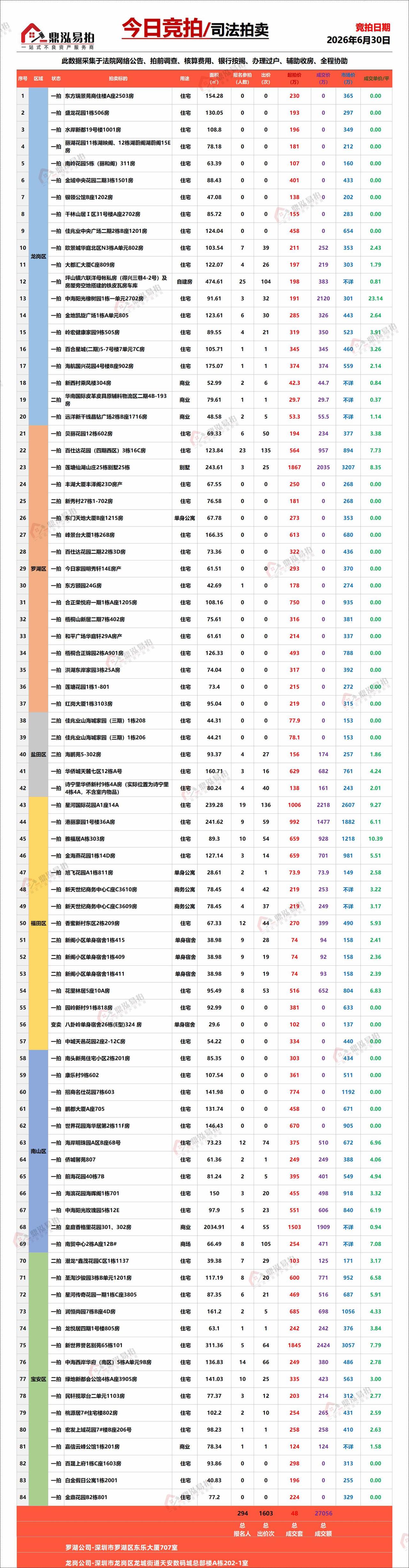Click the 10.39 unit price value
This screenshot has width=409, height=1568.
pyautogui.click(x=375, y=839)
